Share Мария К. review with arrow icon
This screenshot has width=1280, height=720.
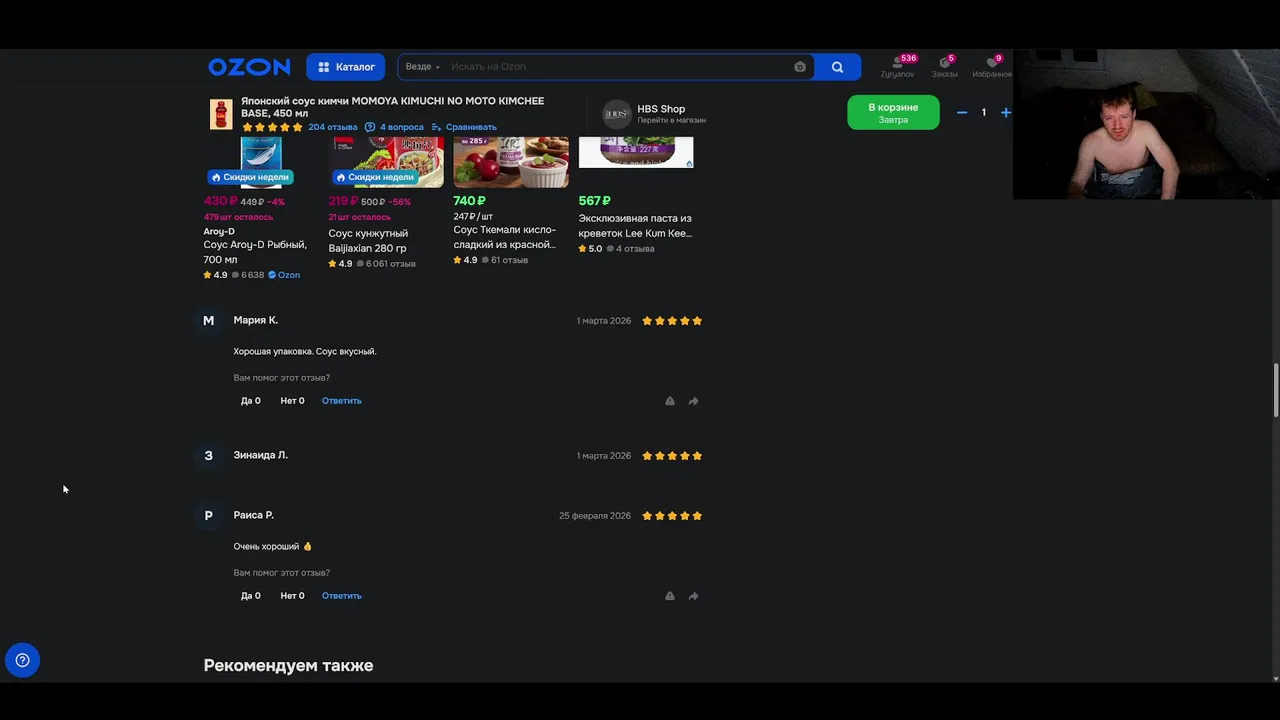(693, 401)
